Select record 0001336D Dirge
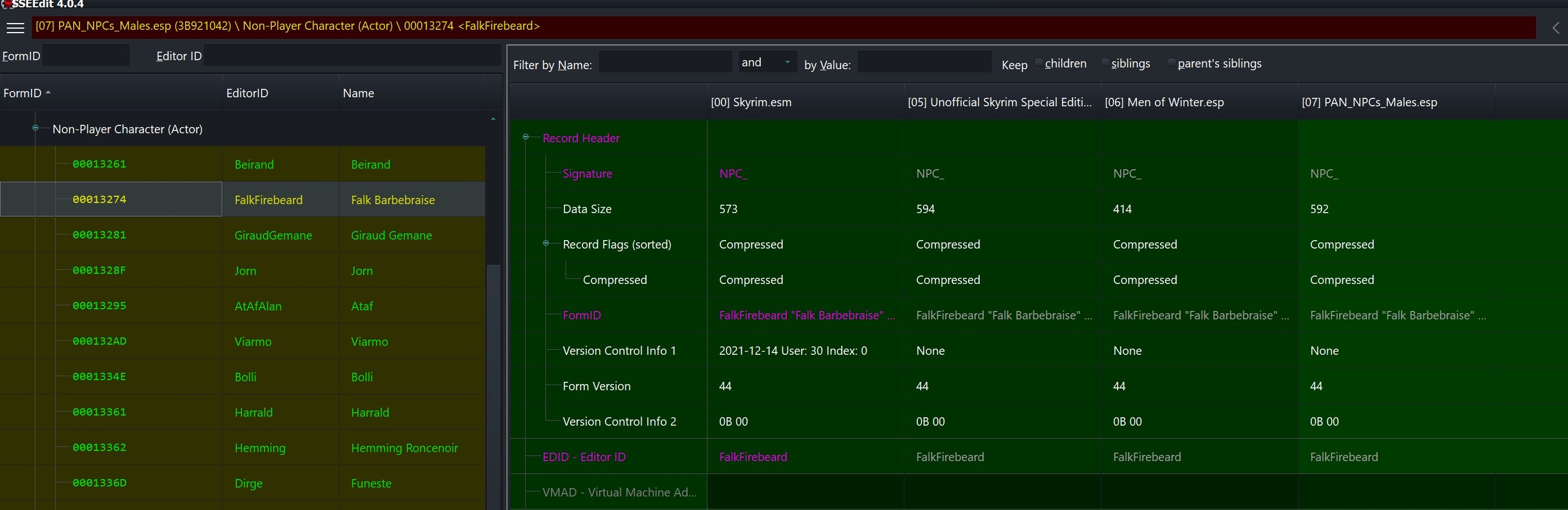Viewport: 1568px width, 510px height. [242, 482]
